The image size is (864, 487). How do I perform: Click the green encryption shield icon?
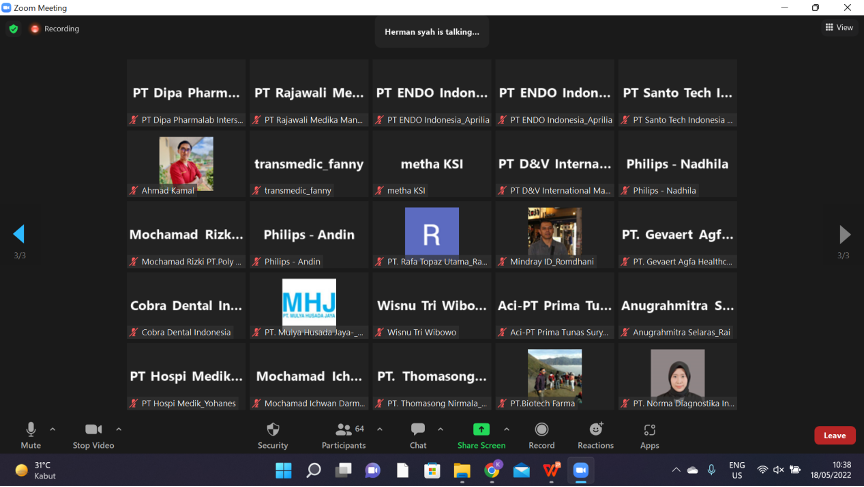14,29
